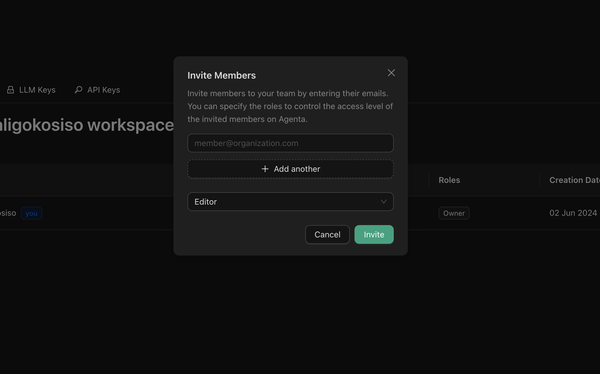This screenshot has height=374, width=600.
Task: Click the lock icon beside LLM Keys
Action: click(x=10, y=90)
